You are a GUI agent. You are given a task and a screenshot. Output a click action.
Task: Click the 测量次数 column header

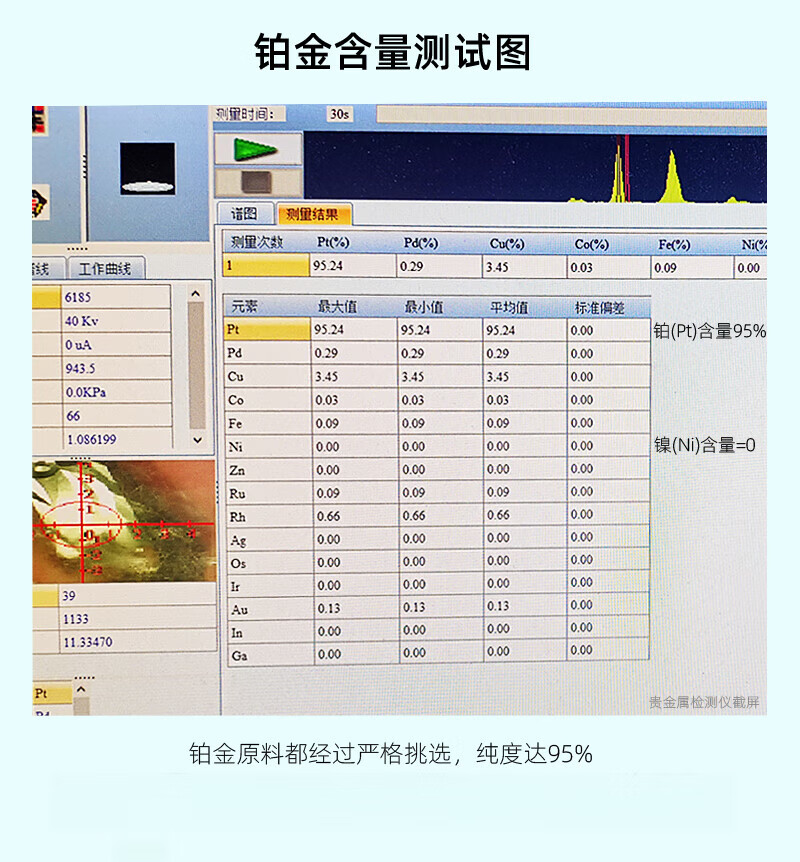coord(257,242)
